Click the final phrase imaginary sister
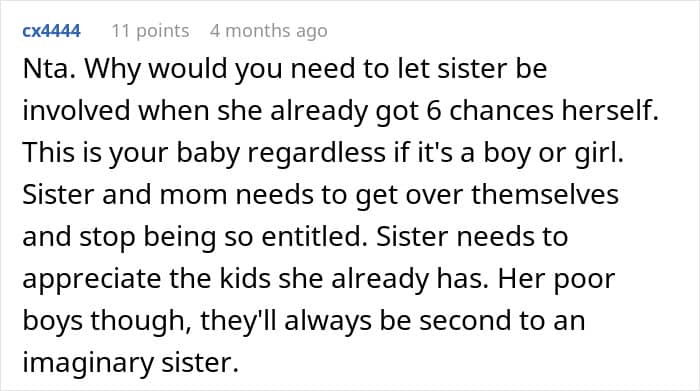 [131, 363]
